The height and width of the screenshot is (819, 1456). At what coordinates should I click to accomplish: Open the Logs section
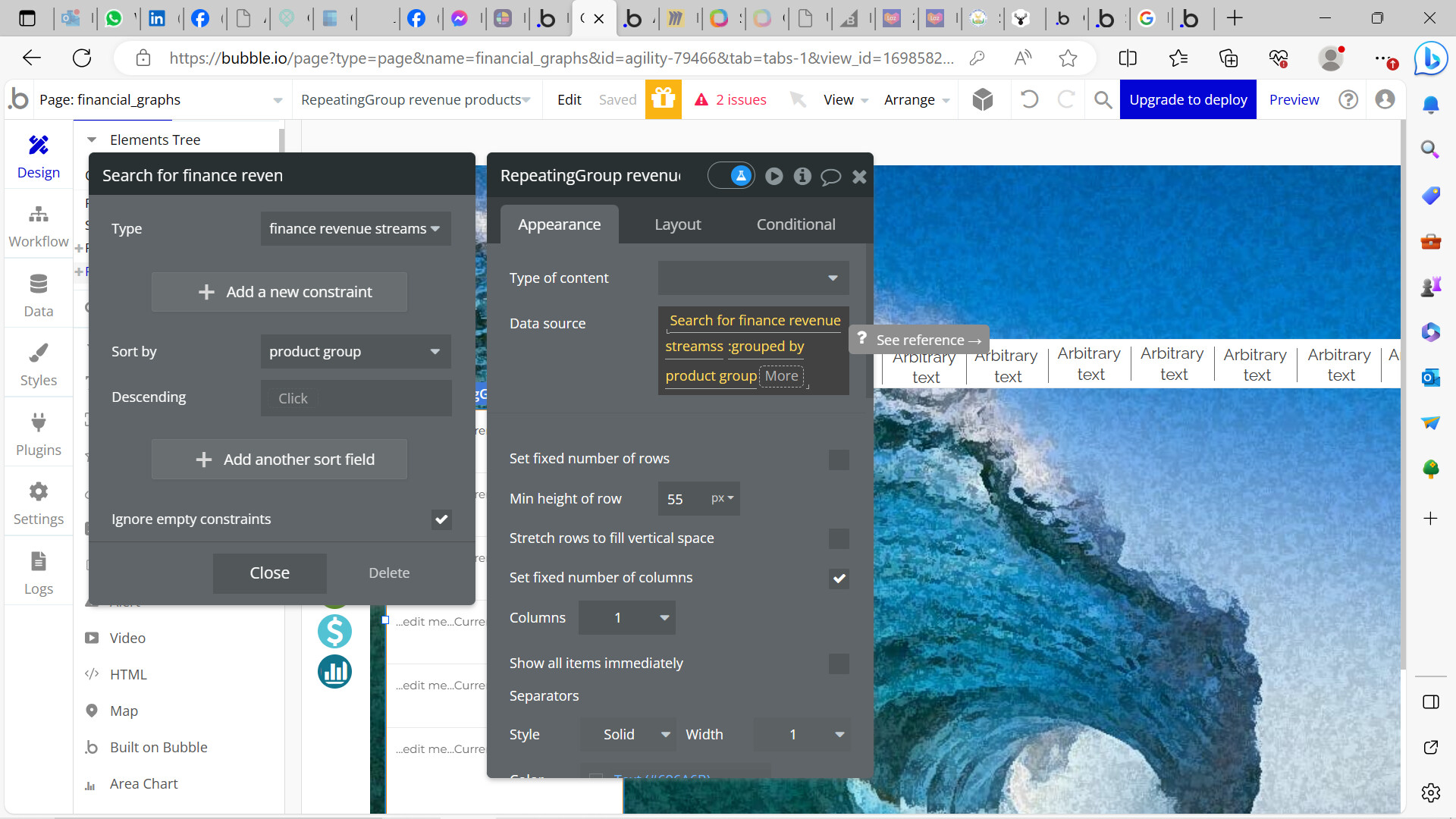[x=38, y=573]
